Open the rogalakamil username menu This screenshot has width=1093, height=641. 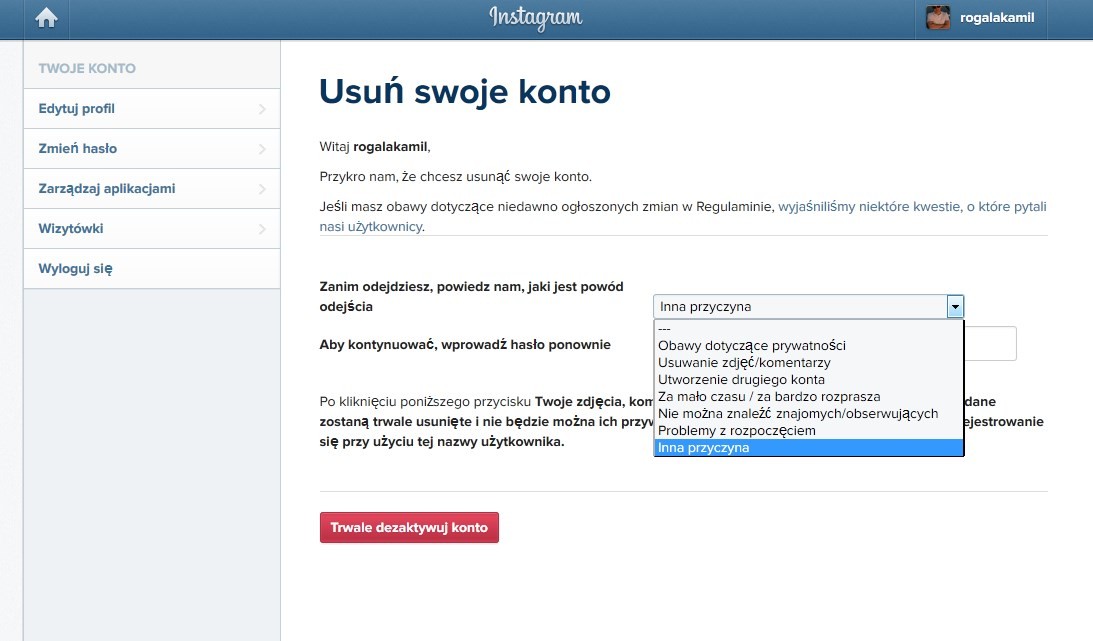tap(997, 17)
